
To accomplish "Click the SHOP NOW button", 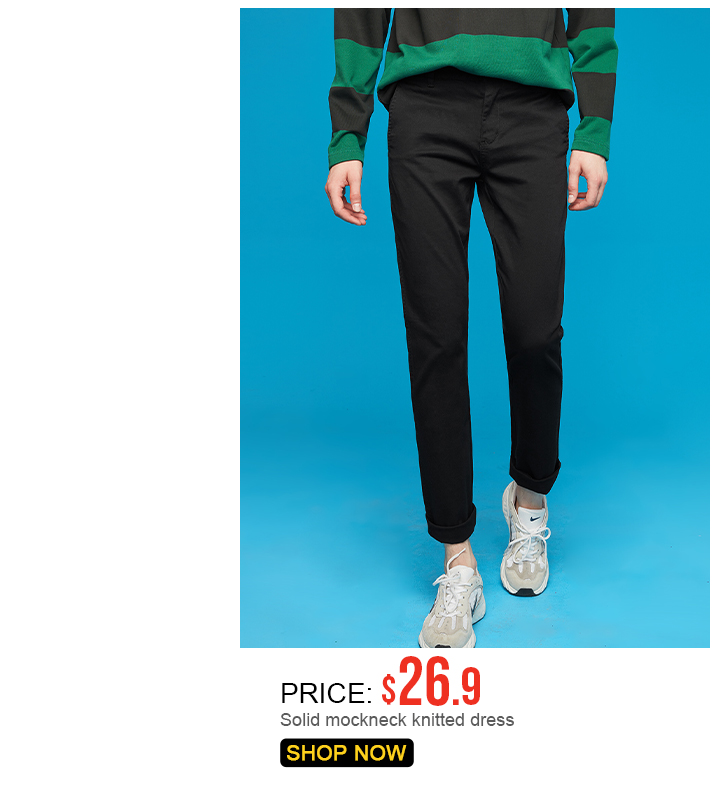I will coord(347,753).
